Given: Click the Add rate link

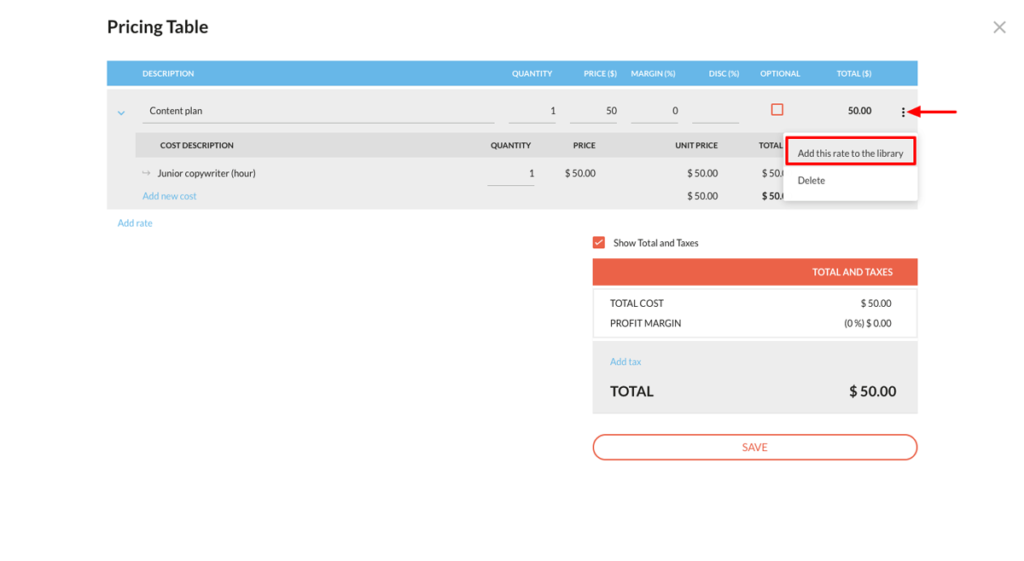Looking at the screenshot, I should [x=135, y=223].
